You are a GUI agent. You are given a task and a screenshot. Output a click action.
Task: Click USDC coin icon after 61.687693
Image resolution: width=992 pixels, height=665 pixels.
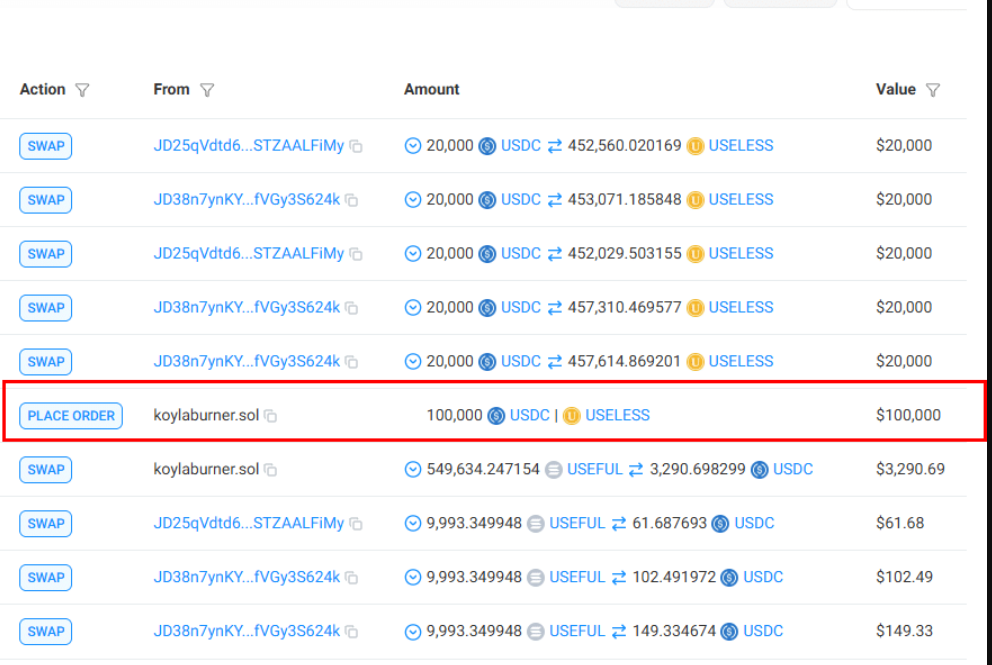coord(720,524)
